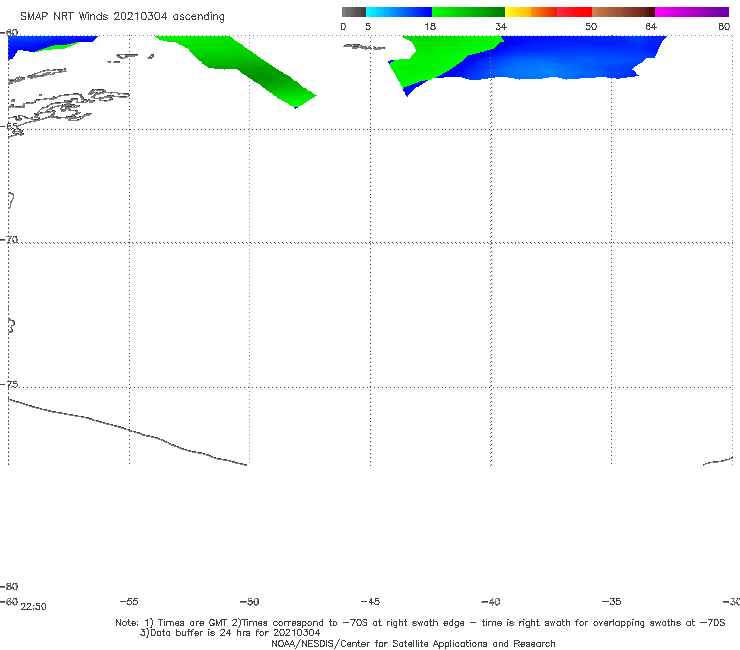Viewport: 740px width, 650px height.
Task: Click the longitude label '-50'
Action: click(x=249, y=601)
